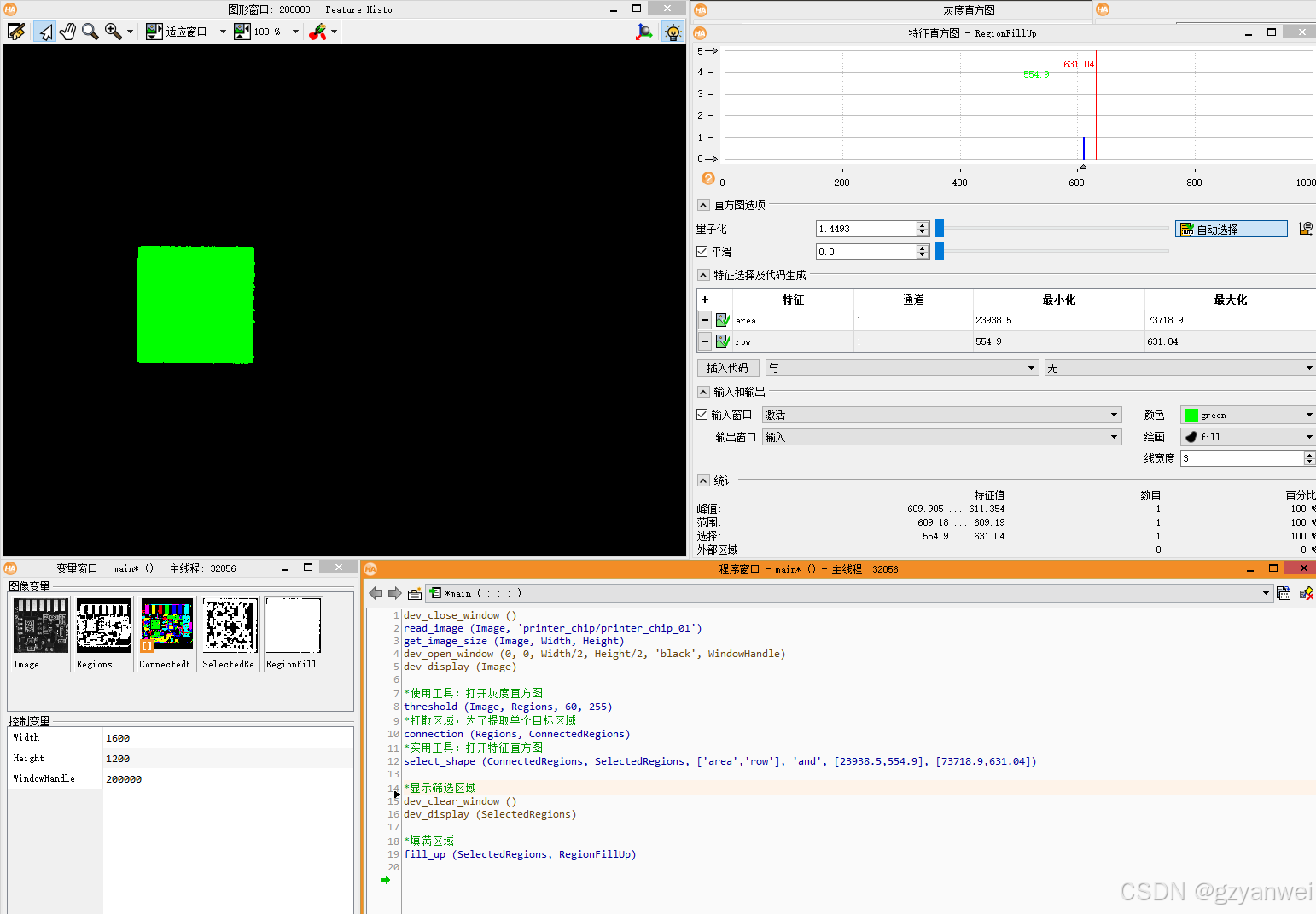
Task: Open the 输入 output window dropdown
Action: click(x=942, y=437)
